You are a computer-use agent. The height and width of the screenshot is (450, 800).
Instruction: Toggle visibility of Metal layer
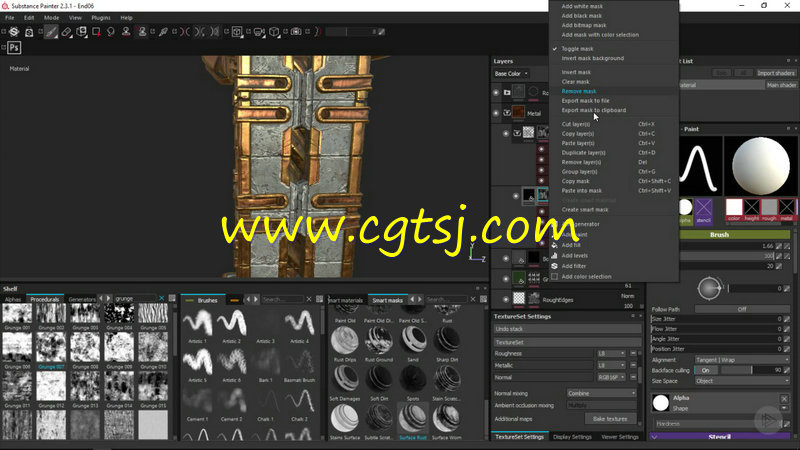(496, 113)
